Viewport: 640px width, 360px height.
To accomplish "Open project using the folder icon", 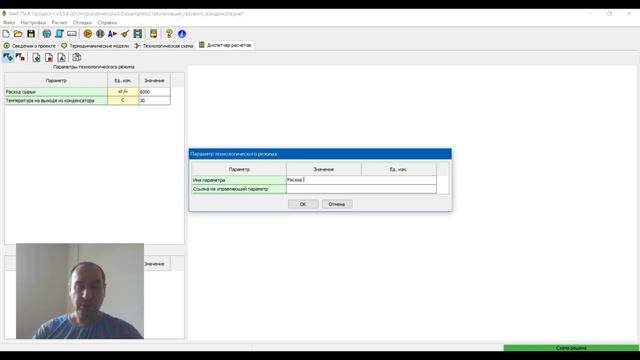I will click(x=18, y=34).
